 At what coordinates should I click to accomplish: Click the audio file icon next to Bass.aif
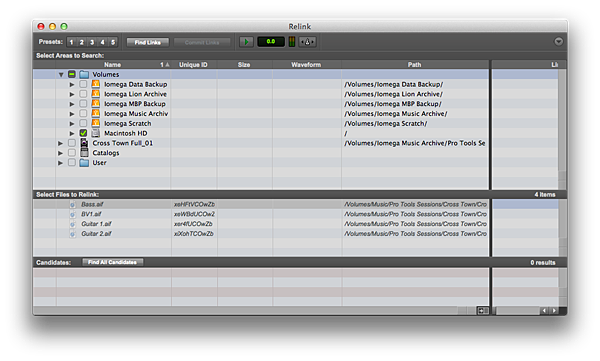[x=72, y=204]
